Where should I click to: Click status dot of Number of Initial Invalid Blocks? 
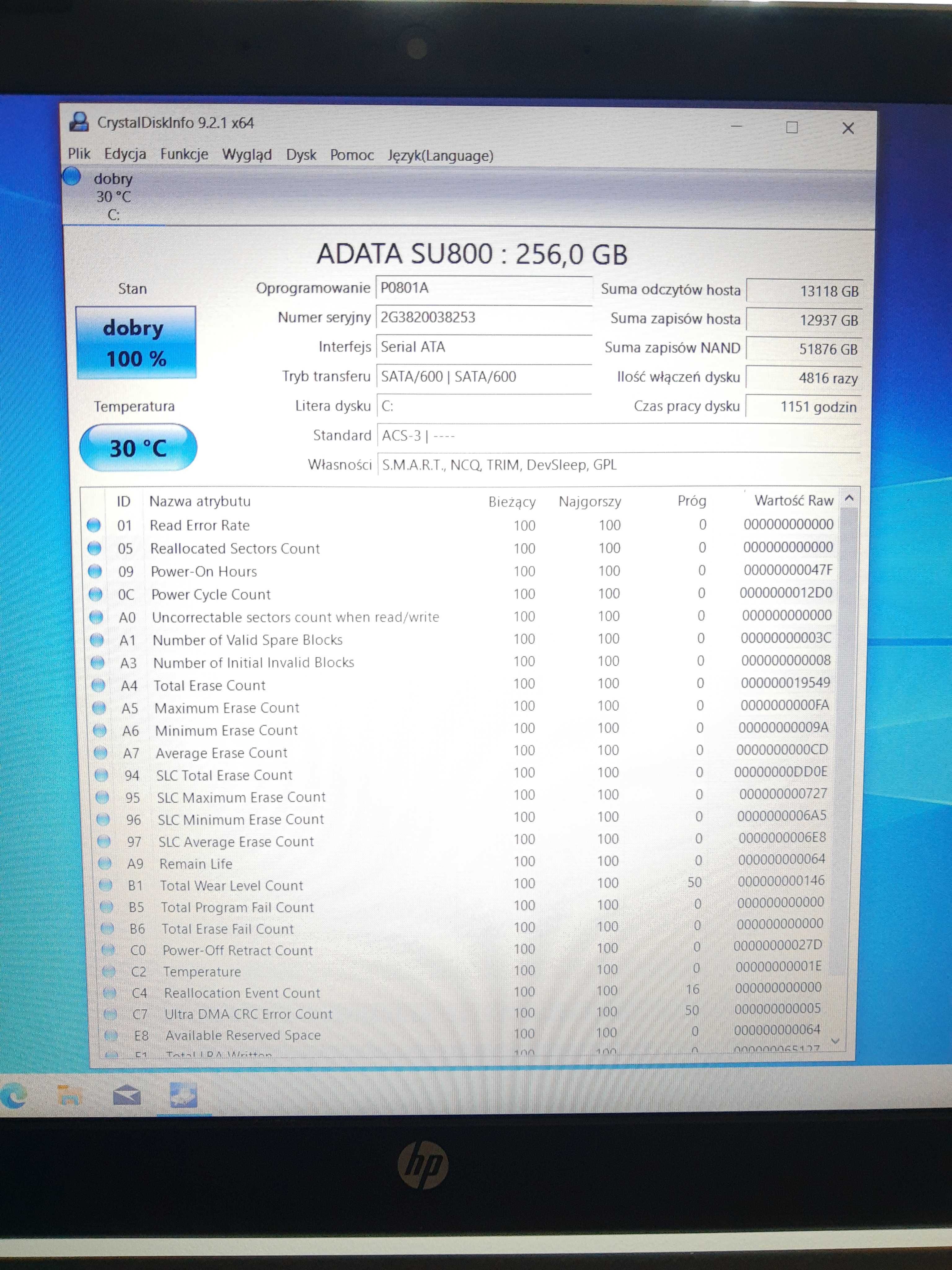98,663
